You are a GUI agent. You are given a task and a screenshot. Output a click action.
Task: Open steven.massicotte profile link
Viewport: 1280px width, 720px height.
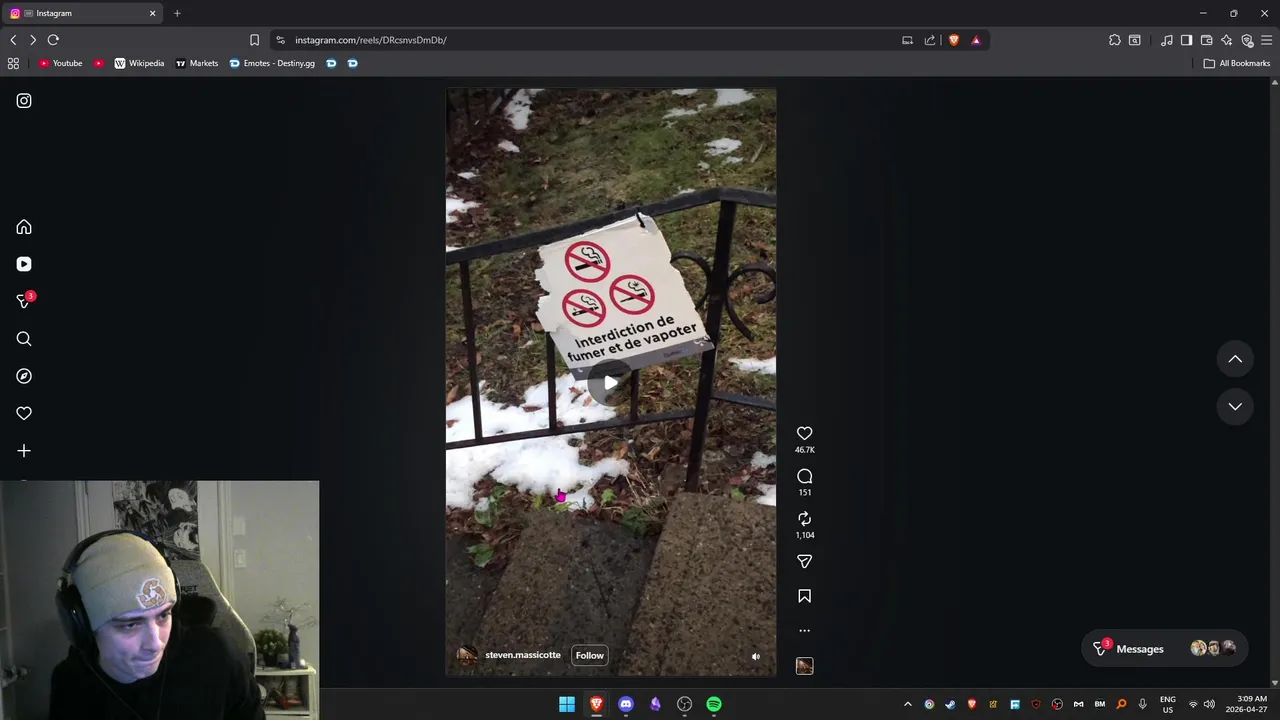pos(523,655)
